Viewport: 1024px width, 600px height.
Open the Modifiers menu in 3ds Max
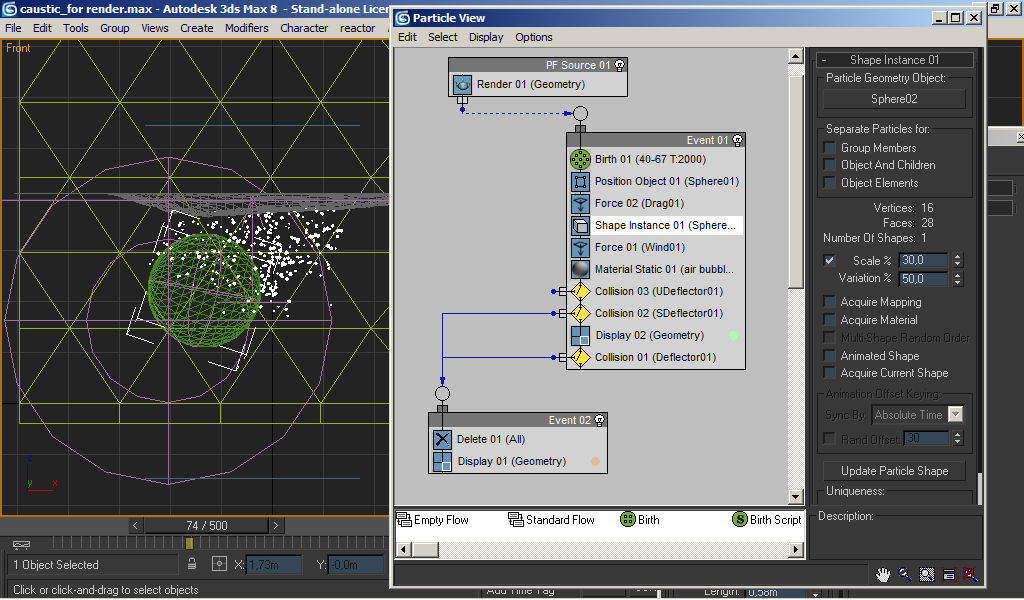click(246, 28)
